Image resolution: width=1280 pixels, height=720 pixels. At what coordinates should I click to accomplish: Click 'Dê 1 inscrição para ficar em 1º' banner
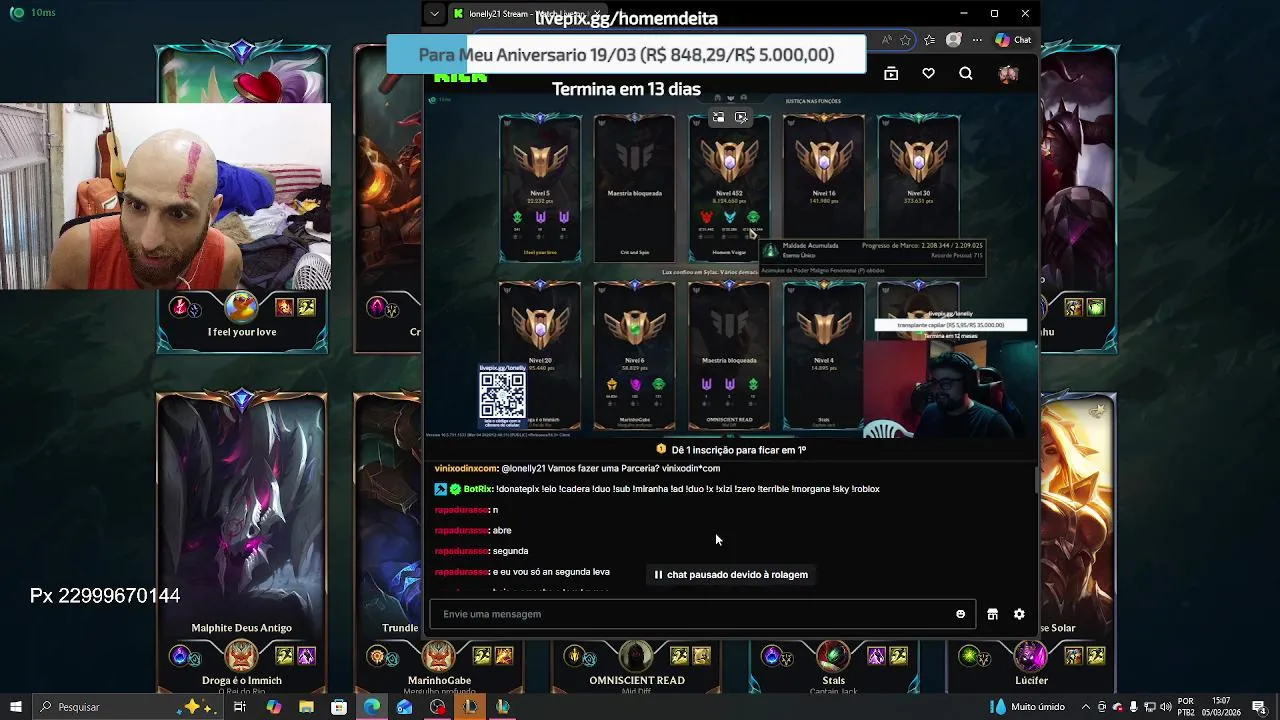731,450
